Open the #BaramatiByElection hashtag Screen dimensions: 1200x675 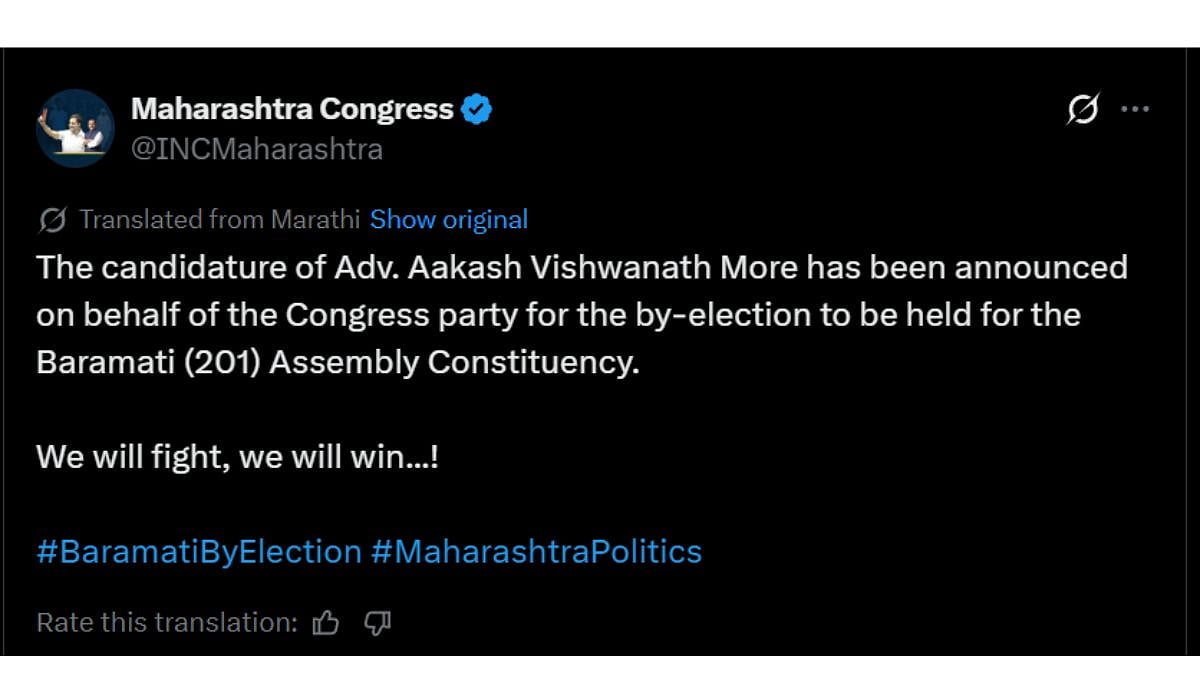199,551
